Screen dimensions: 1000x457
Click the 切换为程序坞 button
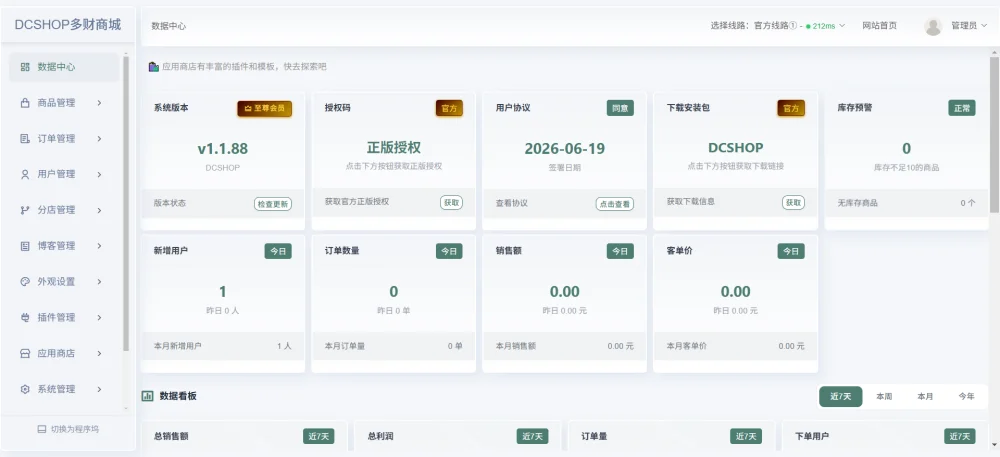point(68,429)
